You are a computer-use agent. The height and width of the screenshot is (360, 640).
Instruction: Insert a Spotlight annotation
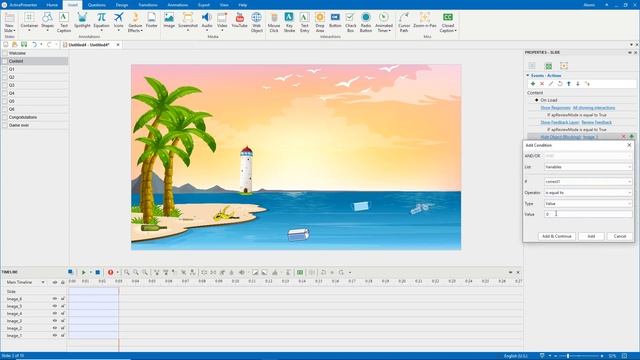pyautogui.click(x=82, y=21)
